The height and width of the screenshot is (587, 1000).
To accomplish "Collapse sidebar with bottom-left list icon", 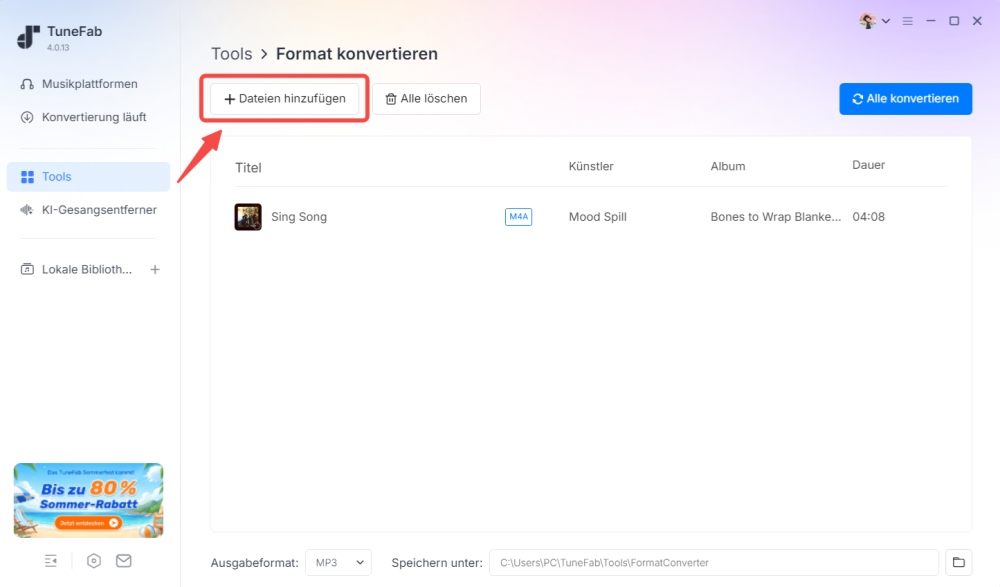I will 51,561.
